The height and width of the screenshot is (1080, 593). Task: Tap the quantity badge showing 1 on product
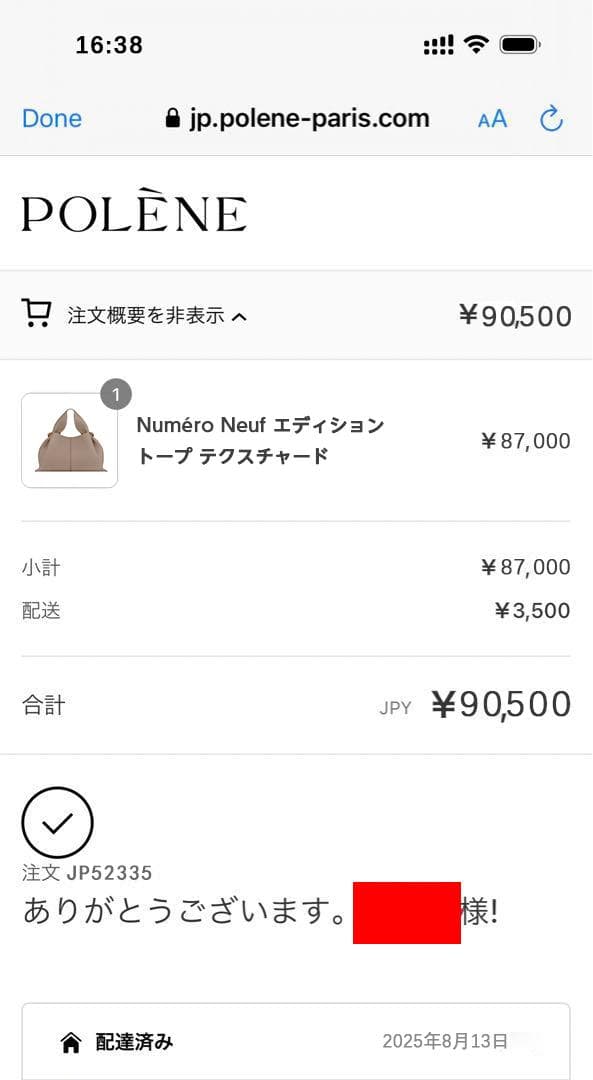point(115,395)
